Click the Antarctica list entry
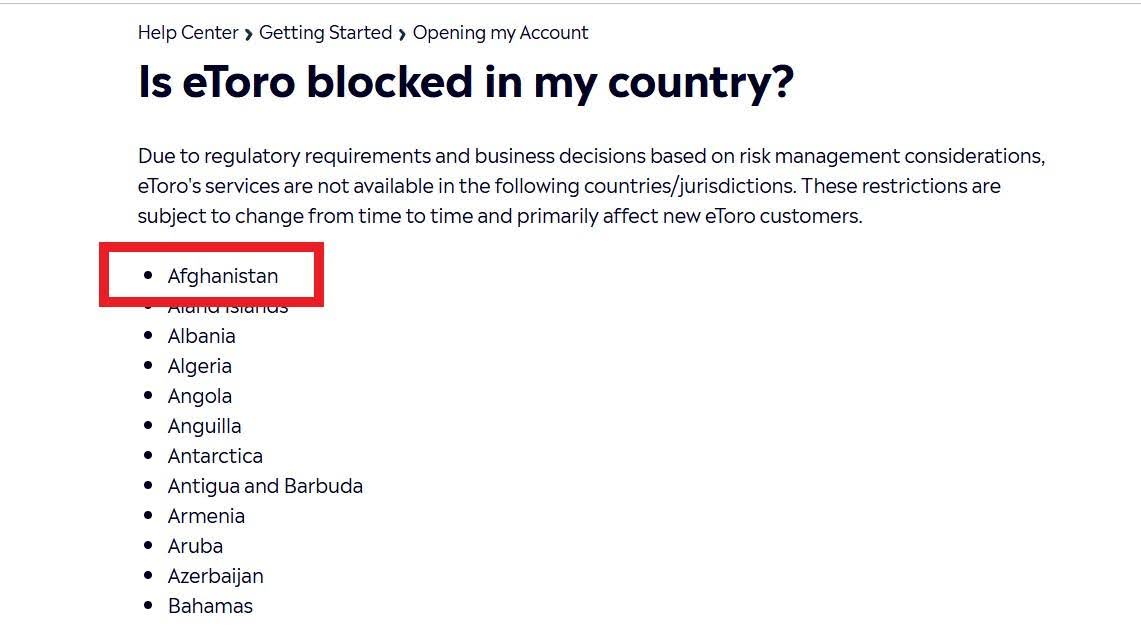This screenshot has width=1141, height=626. (x=215, y=456)
